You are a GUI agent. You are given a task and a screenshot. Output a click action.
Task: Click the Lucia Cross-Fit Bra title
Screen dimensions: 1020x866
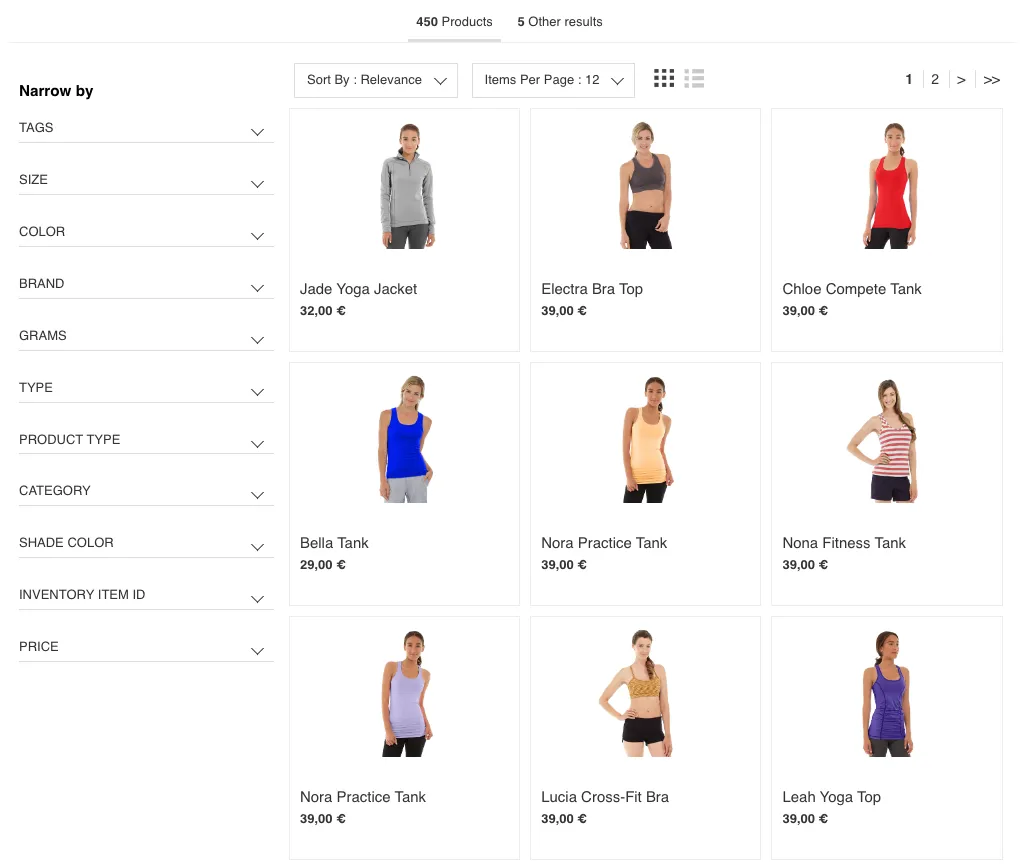pyautogui.click(x=605, y=797)
